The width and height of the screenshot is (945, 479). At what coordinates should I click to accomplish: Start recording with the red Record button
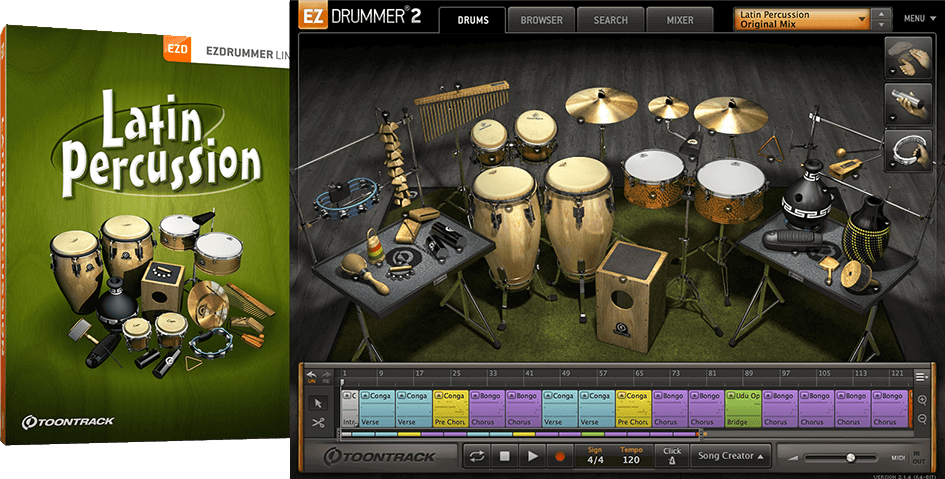(x=560, y=456)
